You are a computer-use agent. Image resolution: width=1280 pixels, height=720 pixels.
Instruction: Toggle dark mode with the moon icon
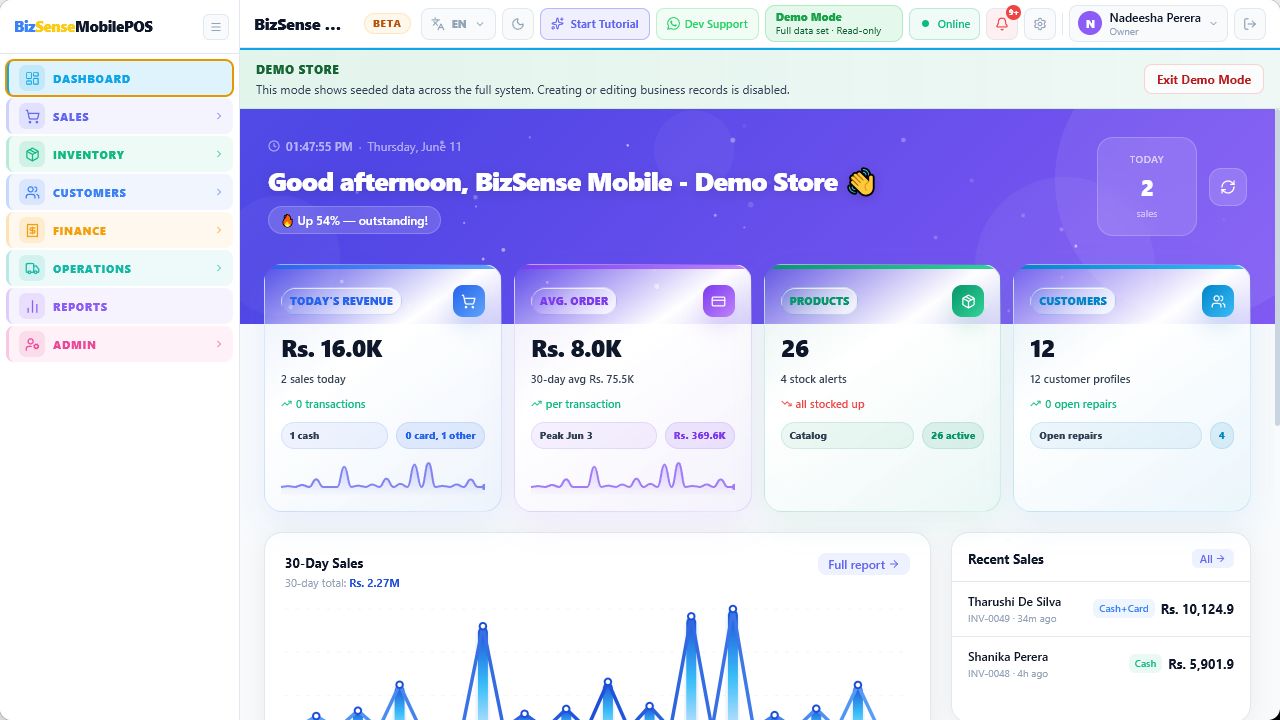pyautogui.click(x=518, y=24)
